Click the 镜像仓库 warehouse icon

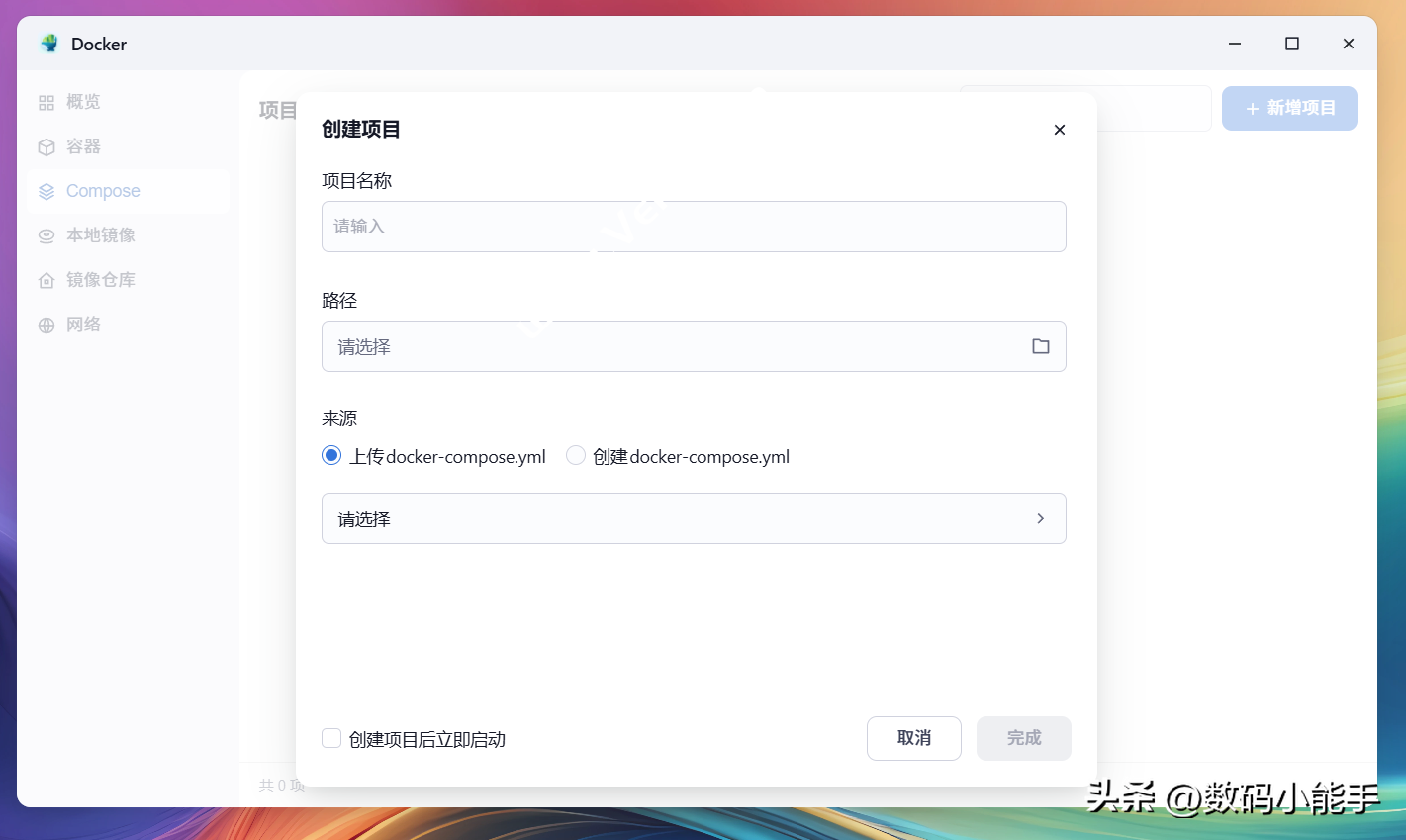click(47, 281)
